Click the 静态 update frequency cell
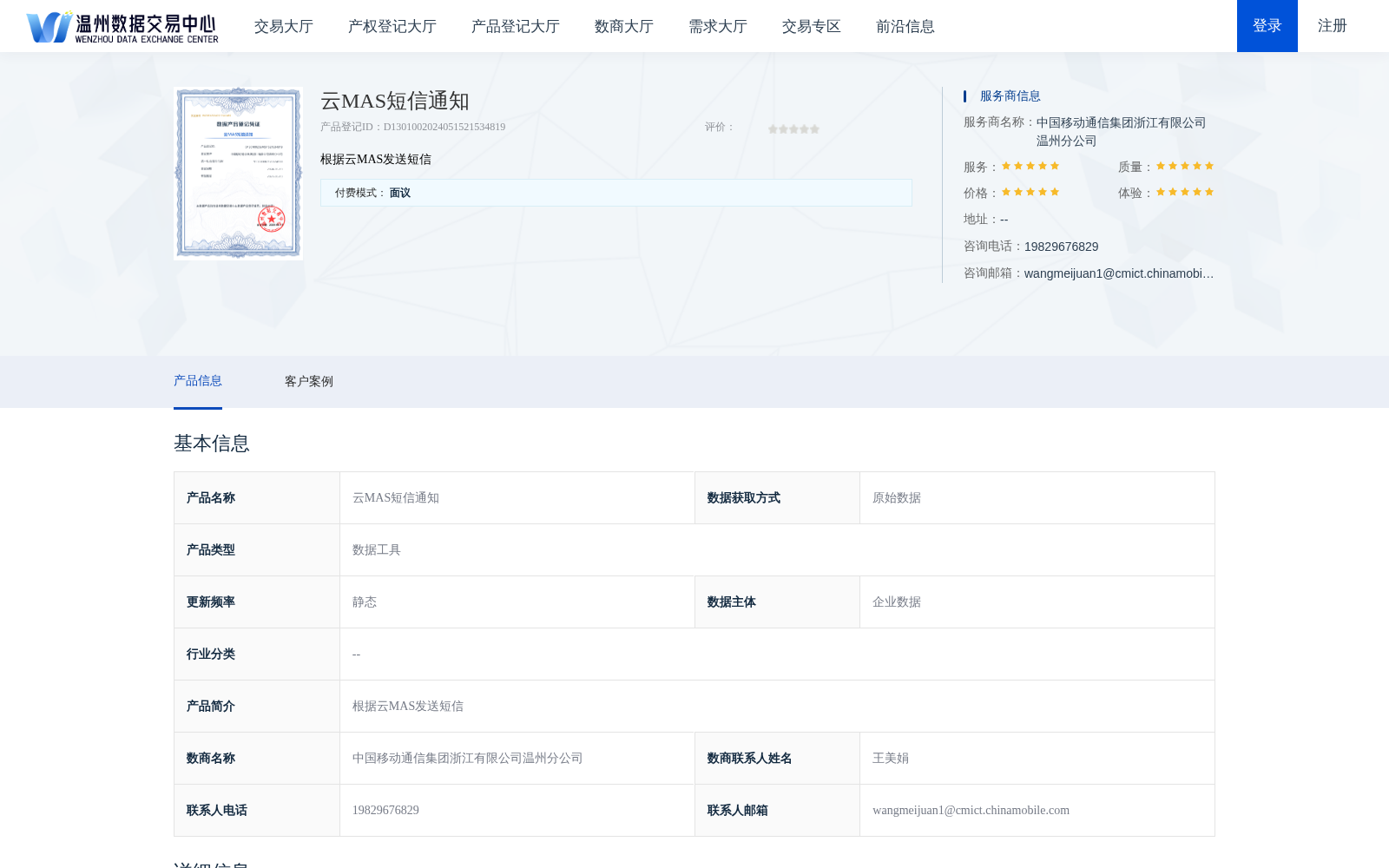1389x868 pixels. [517, 602]
